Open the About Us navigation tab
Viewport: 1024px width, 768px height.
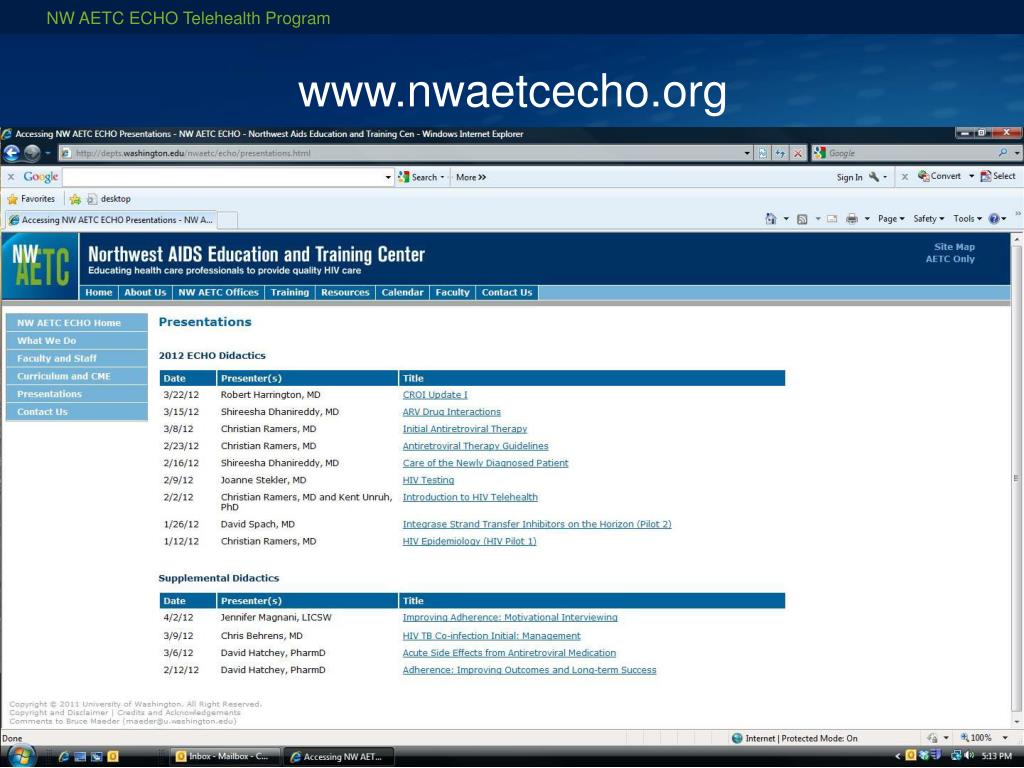(145, 293)
